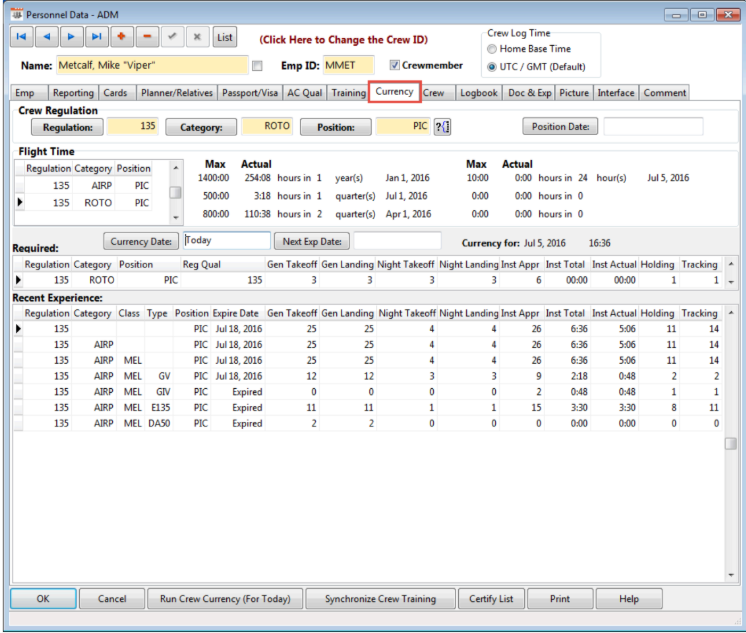Click next record arrow icon
The image size is (746, 633).
pos(72,37)
